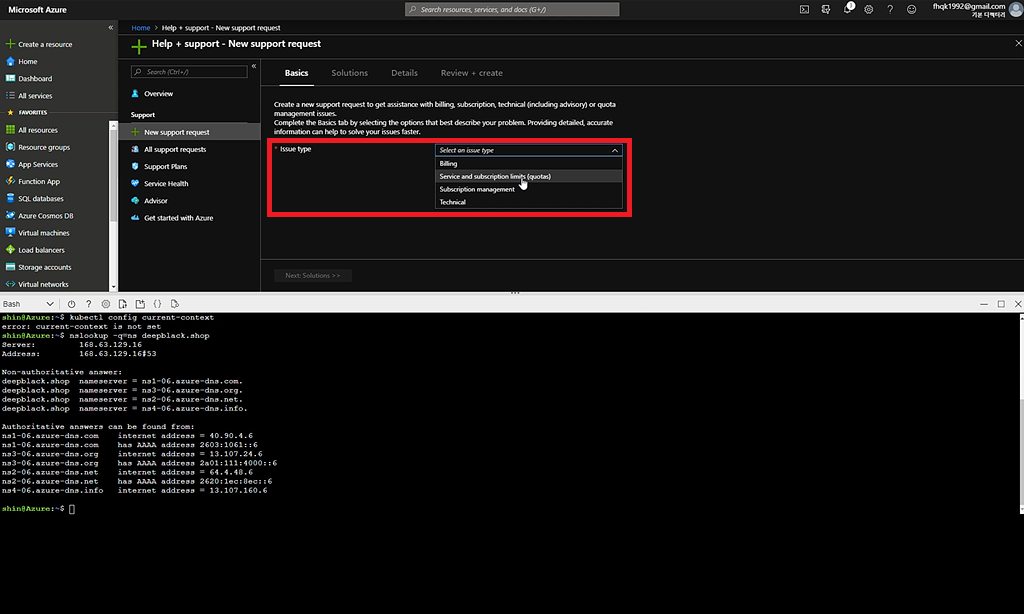Click upload/download files icon in shell
Image resolution: width=1025 pixels, height=614 pixels.
122,304
